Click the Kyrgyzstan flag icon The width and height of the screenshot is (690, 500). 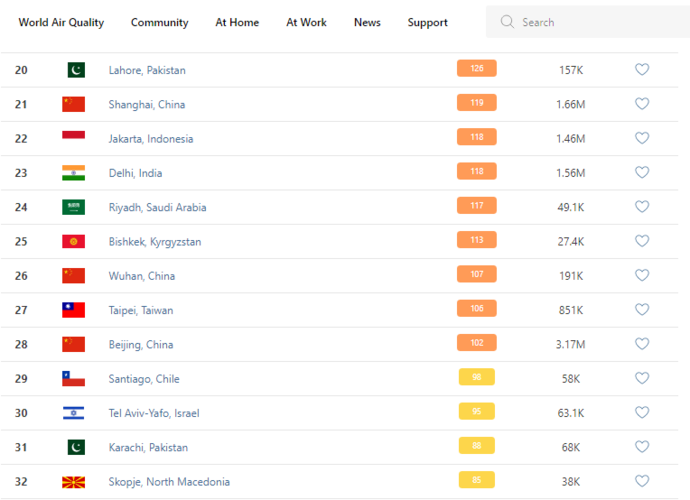point(74,241)
